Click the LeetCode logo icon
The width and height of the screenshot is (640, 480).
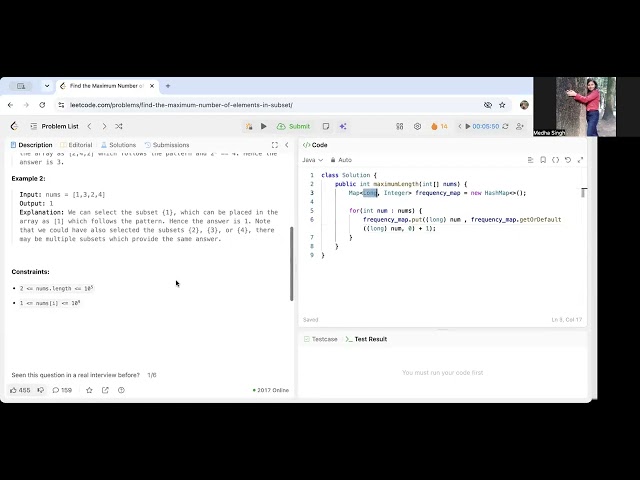[14, 127]
